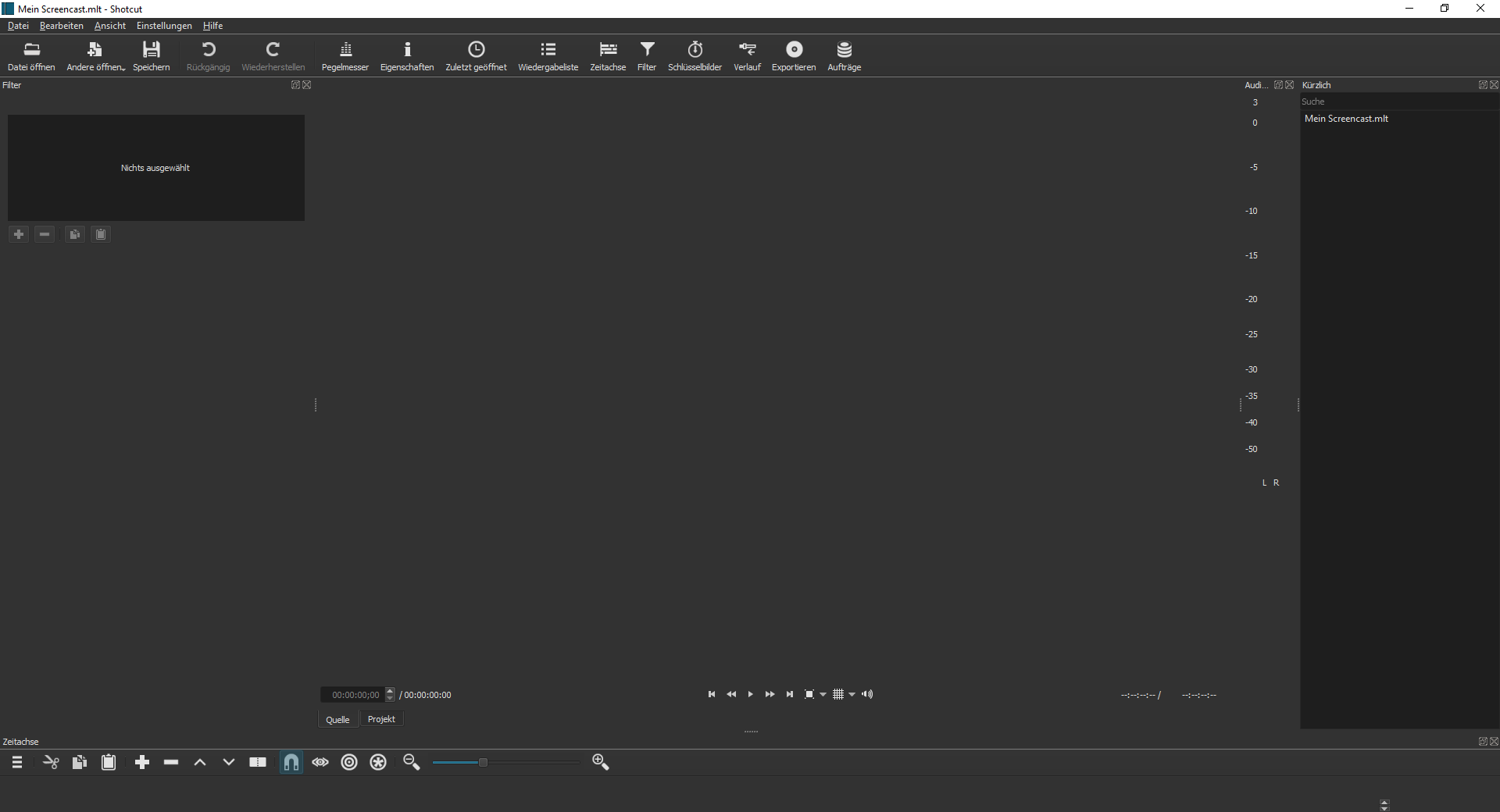The image size is (1500, 812).
Task: Toggle the Verlauf history panel
Action: [747, 56]
